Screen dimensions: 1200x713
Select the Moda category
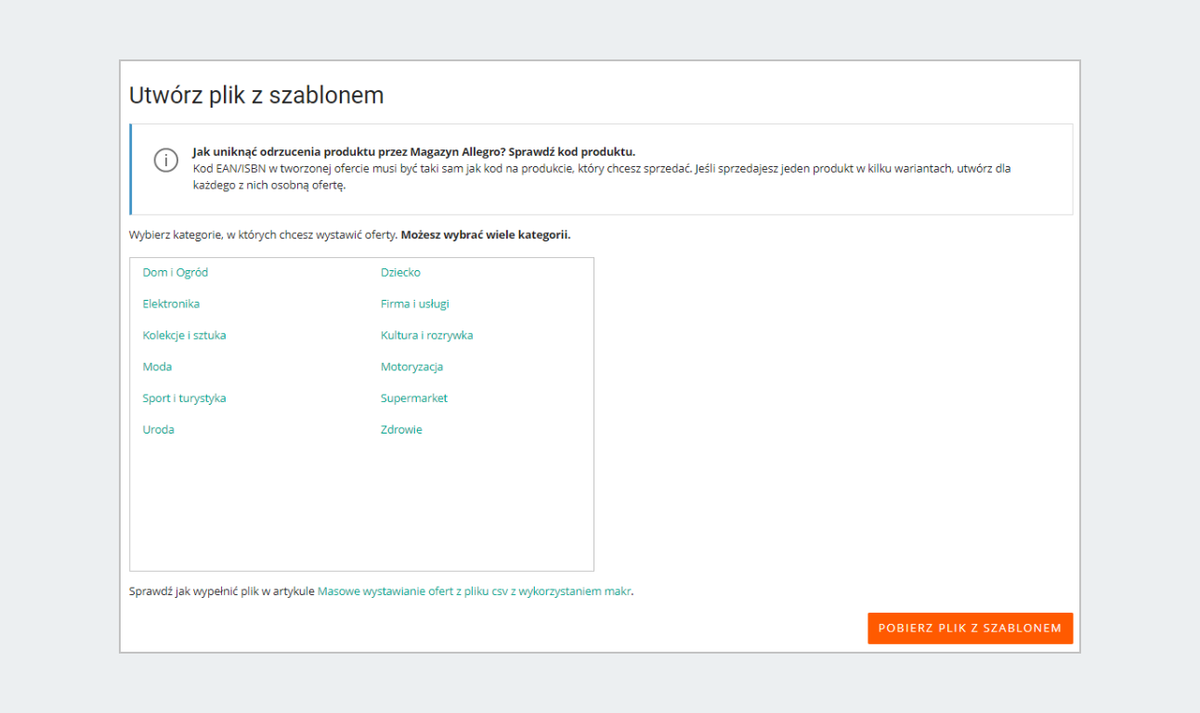[157, 367]
